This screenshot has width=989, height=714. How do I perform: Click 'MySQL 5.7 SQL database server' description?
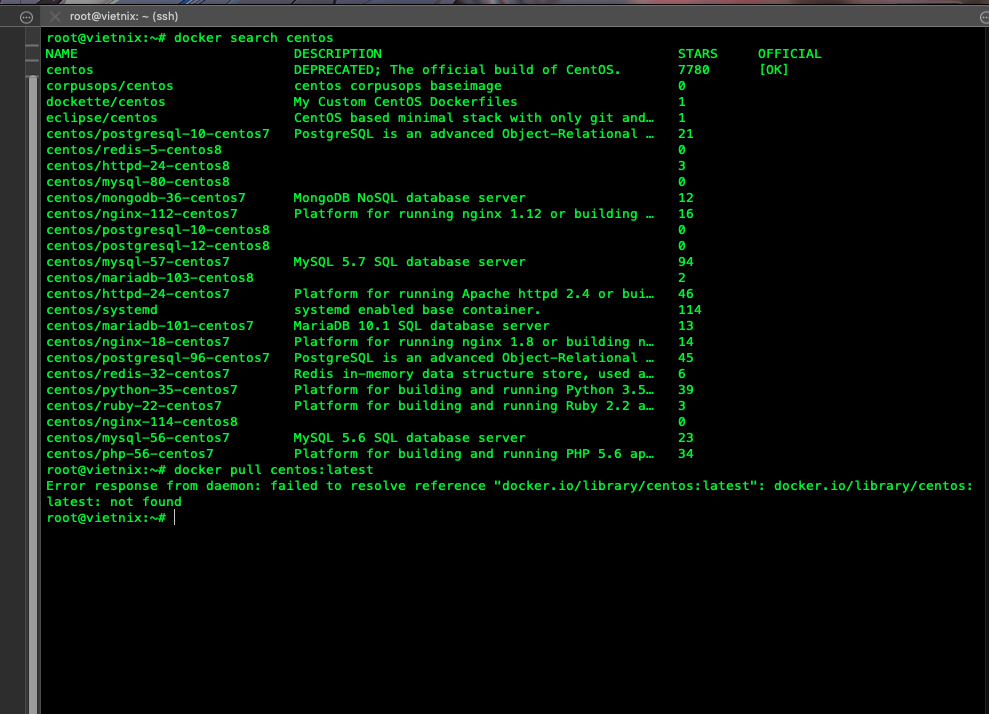[409, 262]
